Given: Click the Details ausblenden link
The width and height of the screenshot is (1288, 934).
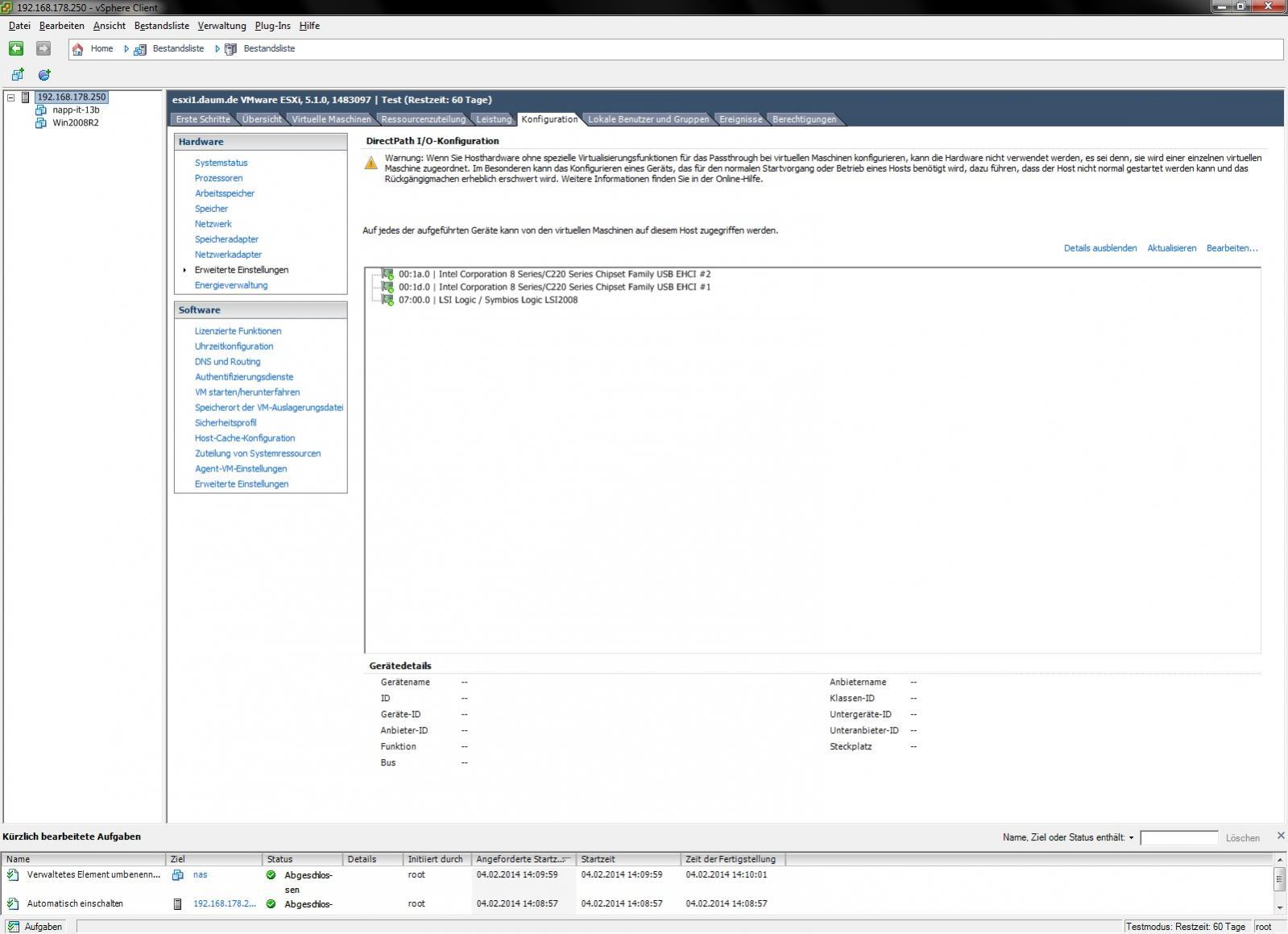Looking at the screenshot, I should [1100, 248].
